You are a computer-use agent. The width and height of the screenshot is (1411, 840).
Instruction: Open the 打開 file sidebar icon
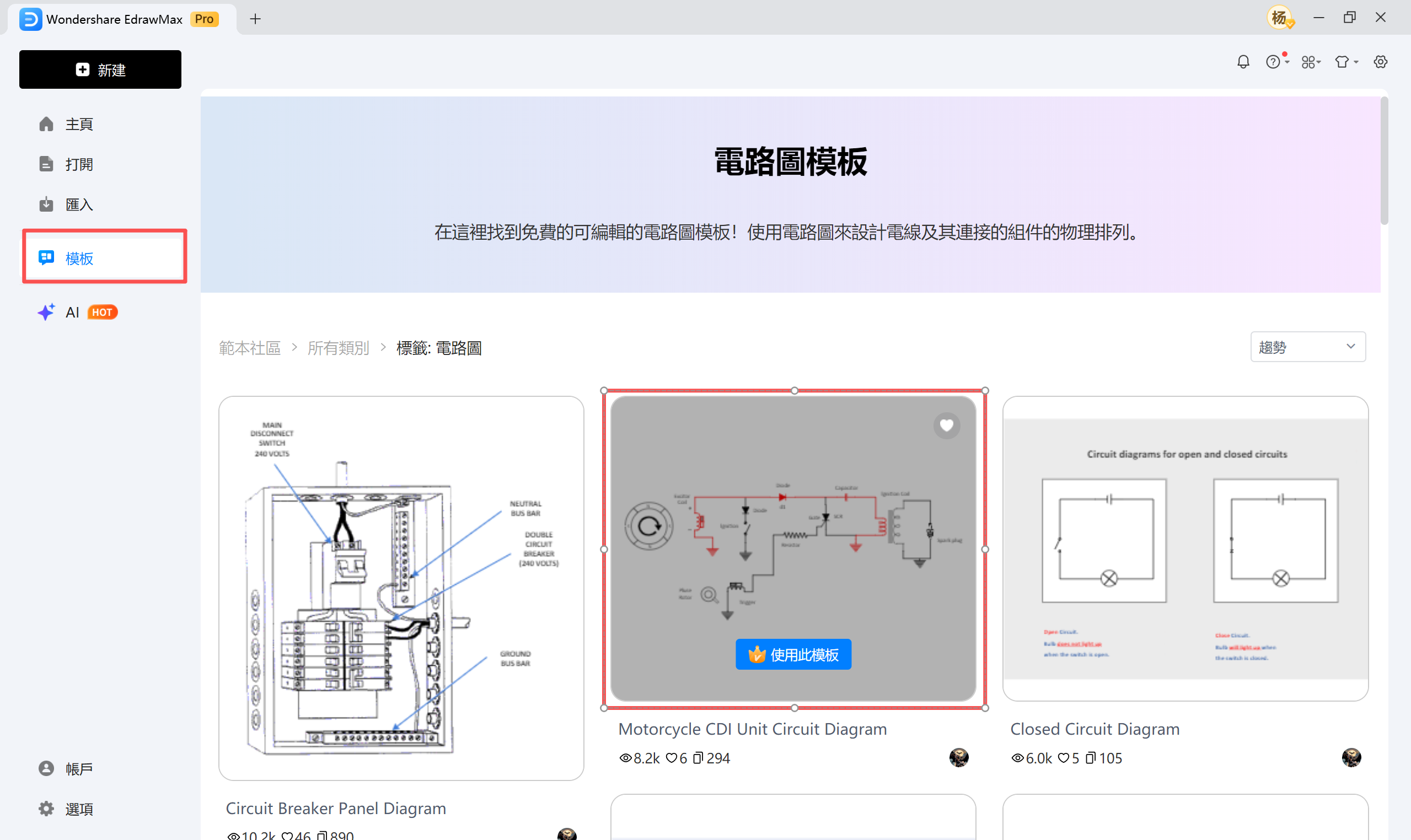tap(46, 164)
